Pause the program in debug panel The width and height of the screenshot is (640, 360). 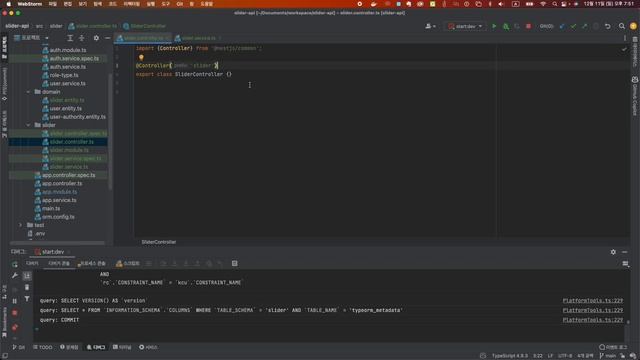pos(15,301)
